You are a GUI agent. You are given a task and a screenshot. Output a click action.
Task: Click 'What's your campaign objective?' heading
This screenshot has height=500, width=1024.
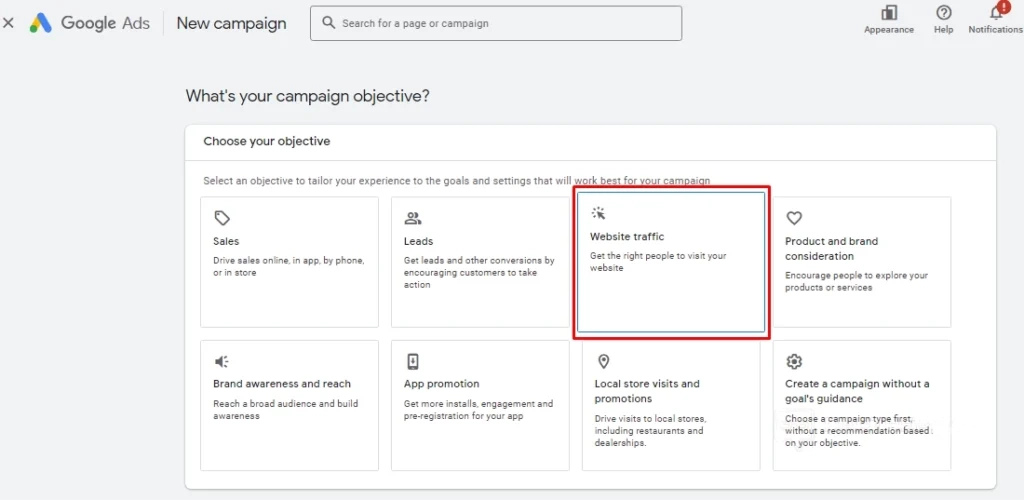point(308,96)
